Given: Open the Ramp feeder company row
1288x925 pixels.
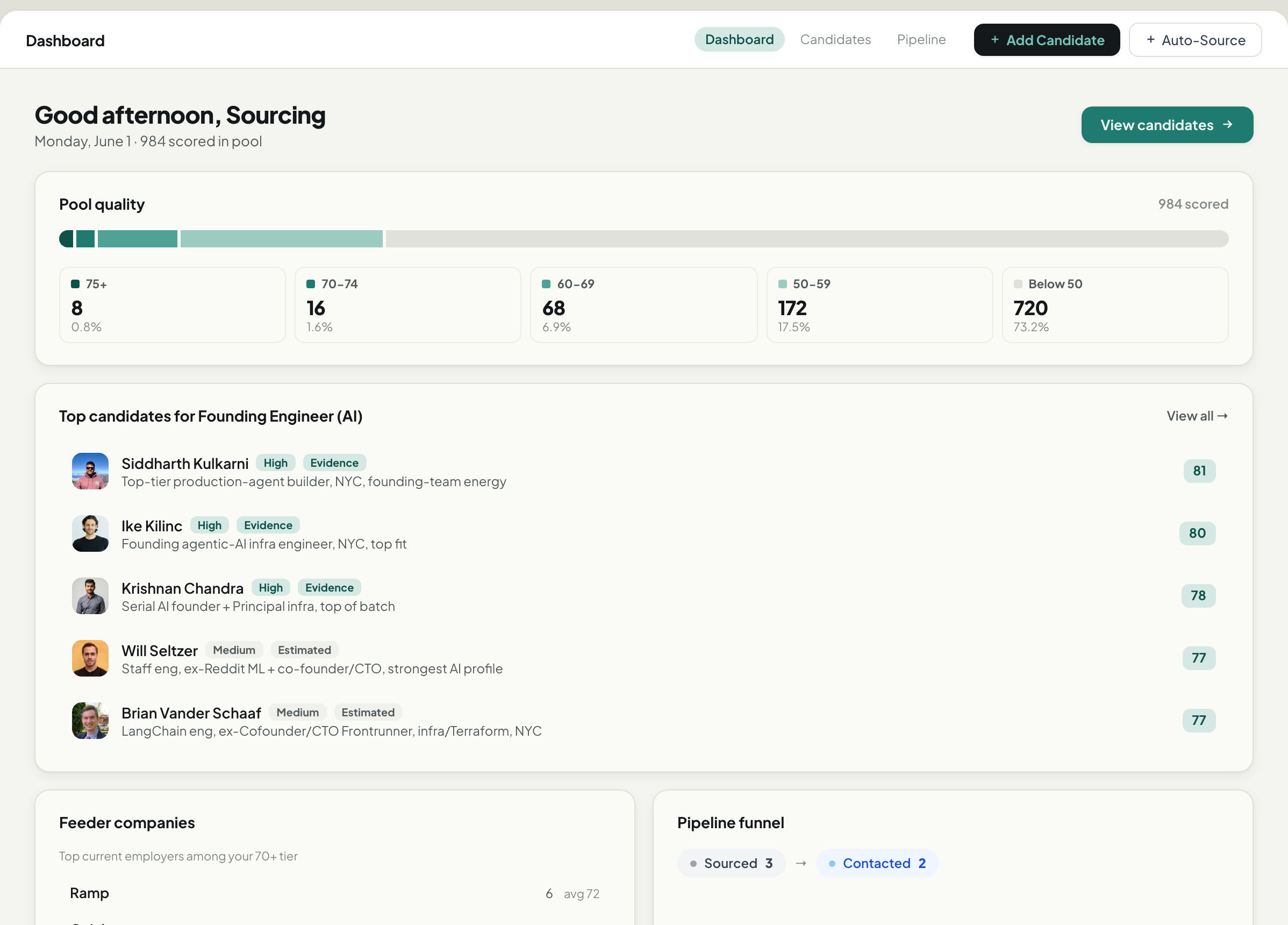Looking at the screenshot, I should coord(334,894).
